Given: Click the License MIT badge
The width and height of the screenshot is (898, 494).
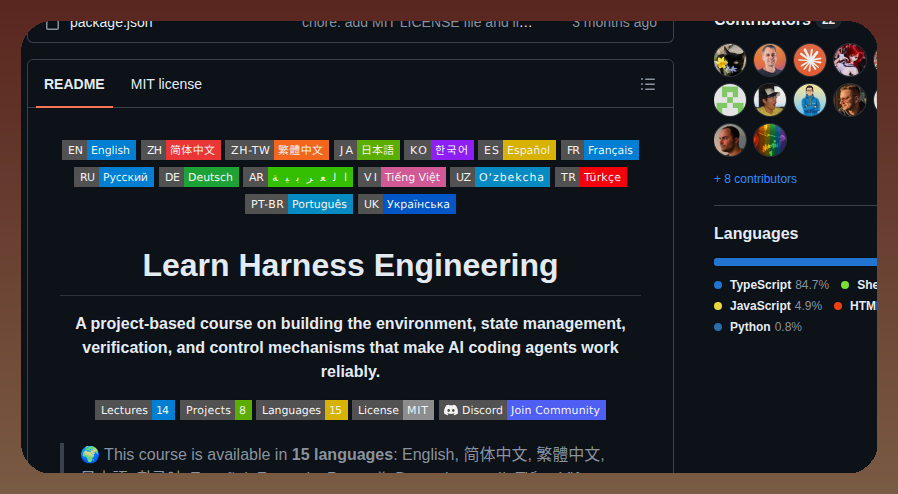Looking at the screenshot, I should (x=393, y=410).
